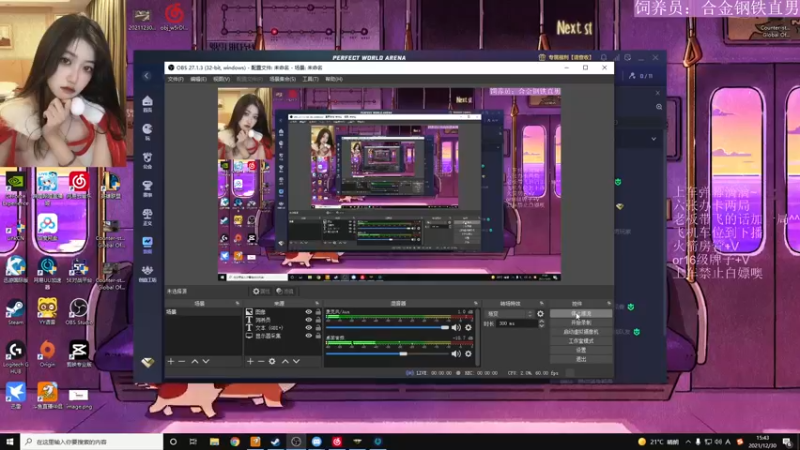Viewport: 800px width, 450px height.
Task: Click magnifier search icon in Arena right panel
Action: pos(659,107)
